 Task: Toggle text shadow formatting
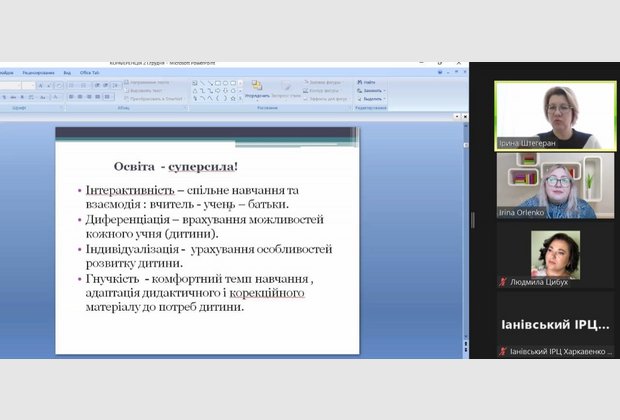click(22, 97)
